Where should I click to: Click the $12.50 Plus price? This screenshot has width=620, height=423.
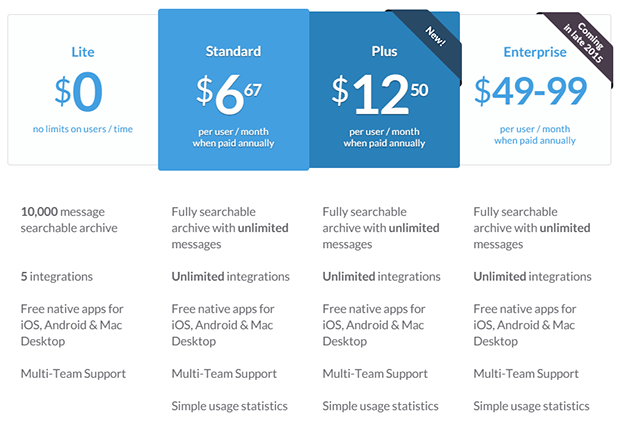380,94
